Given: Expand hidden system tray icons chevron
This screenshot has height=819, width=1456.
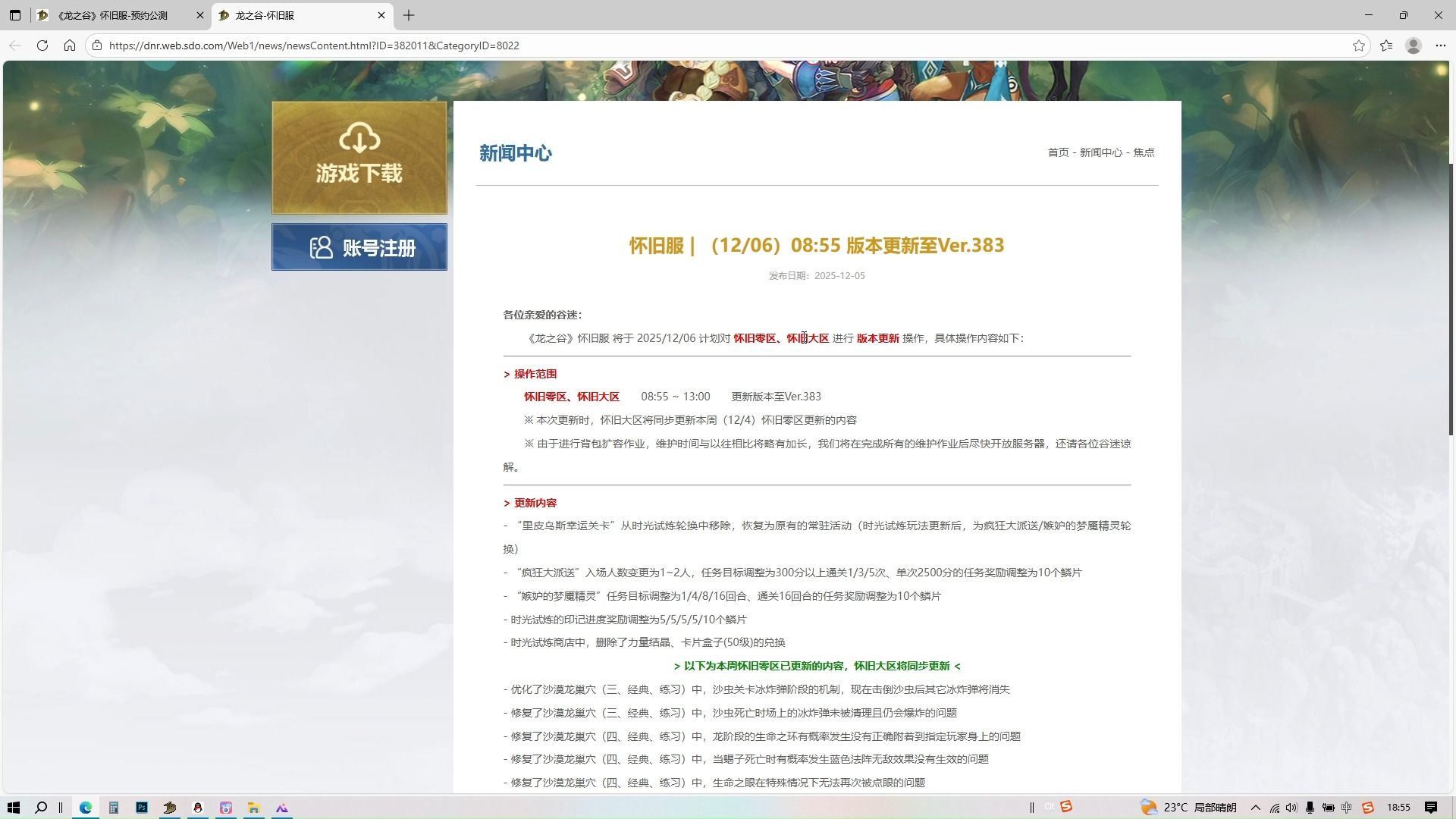Looking at the screenshot, I should pyautogui.click(x=1255, y=808).
